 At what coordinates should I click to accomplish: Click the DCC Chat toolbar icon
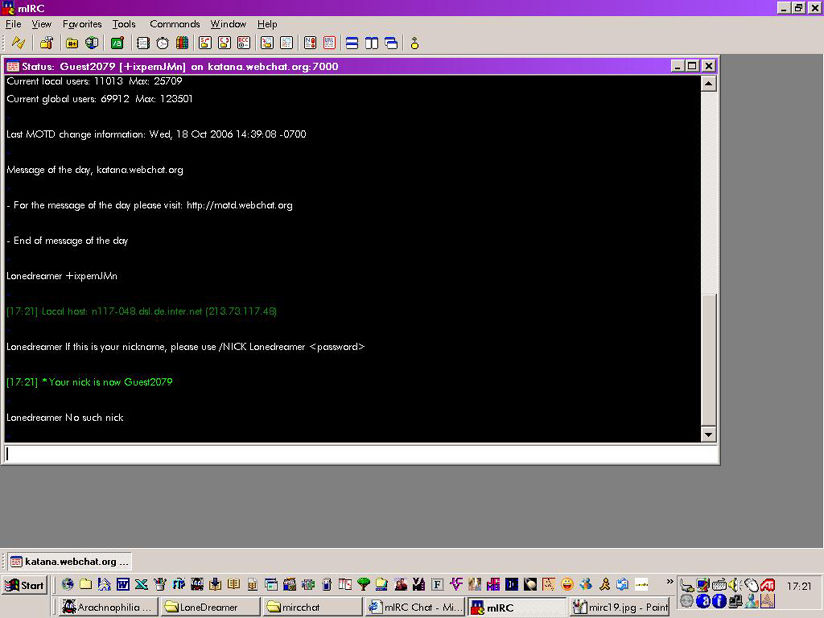click(x=224, y=43)
